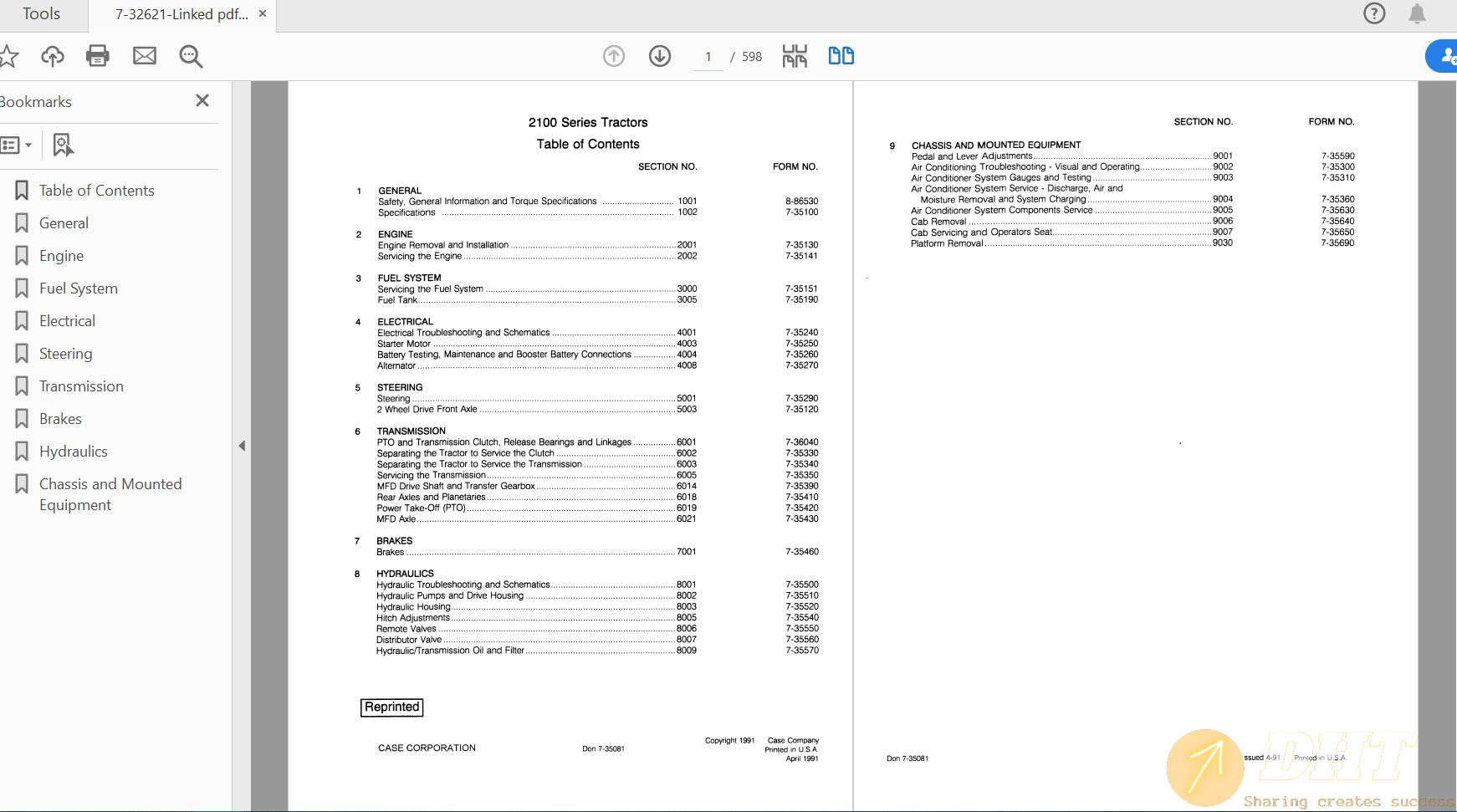Open the find text magnifier tool
Viewport: 1457px width, 812px height.
191,56
